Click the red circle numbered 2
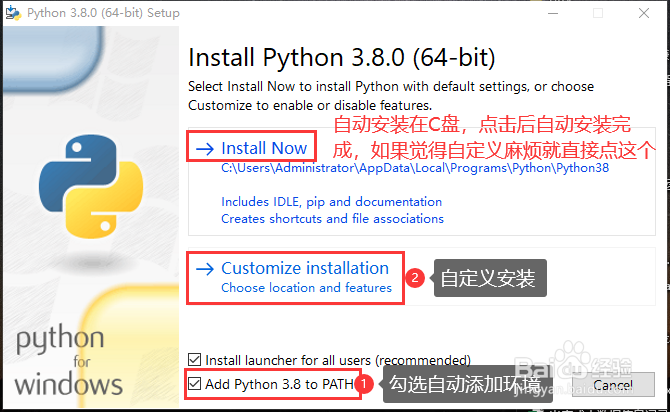This screenshot has width=670, height=412. (414, 278)
